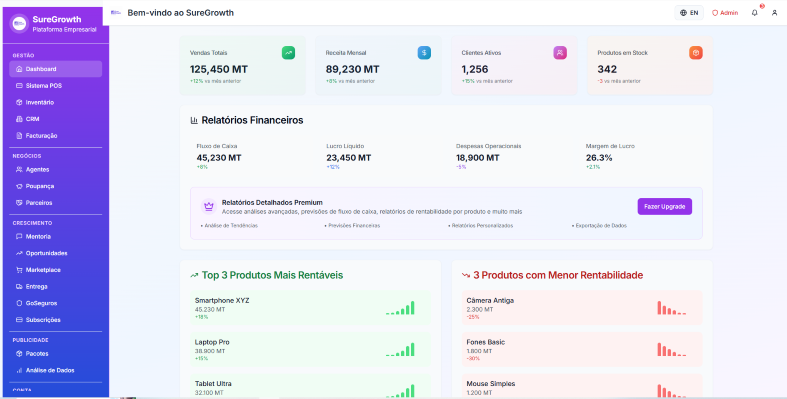Viewport: 787px width, 399px height.
Task: Click the Previsões Financeiras feature text
Action: (353, 226)
